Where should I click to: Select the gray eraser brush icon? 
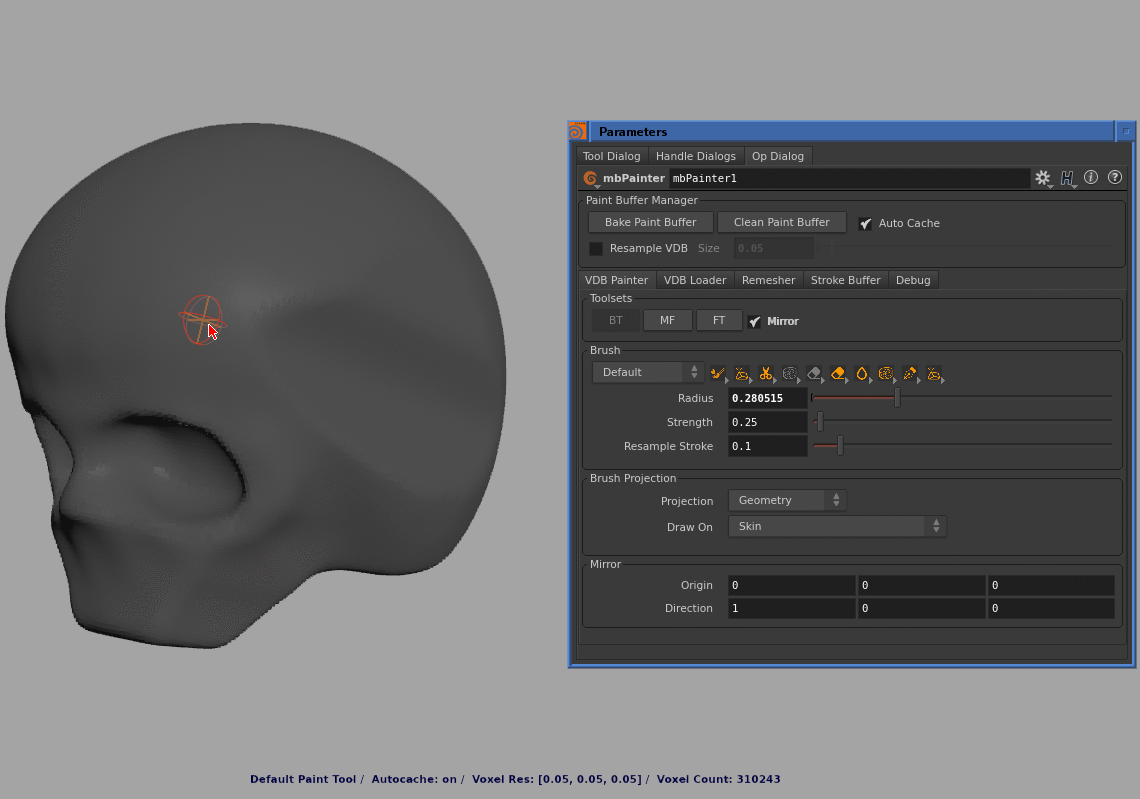click(814, 373)
